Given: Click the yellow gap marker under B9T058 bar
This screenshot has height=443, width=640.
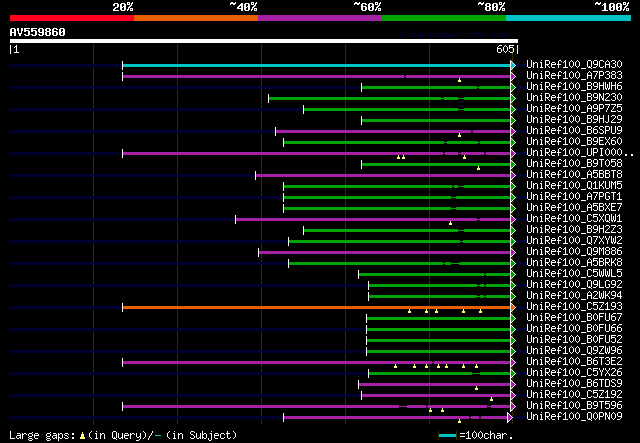Looking at the screenshot, I should point(479,168).
